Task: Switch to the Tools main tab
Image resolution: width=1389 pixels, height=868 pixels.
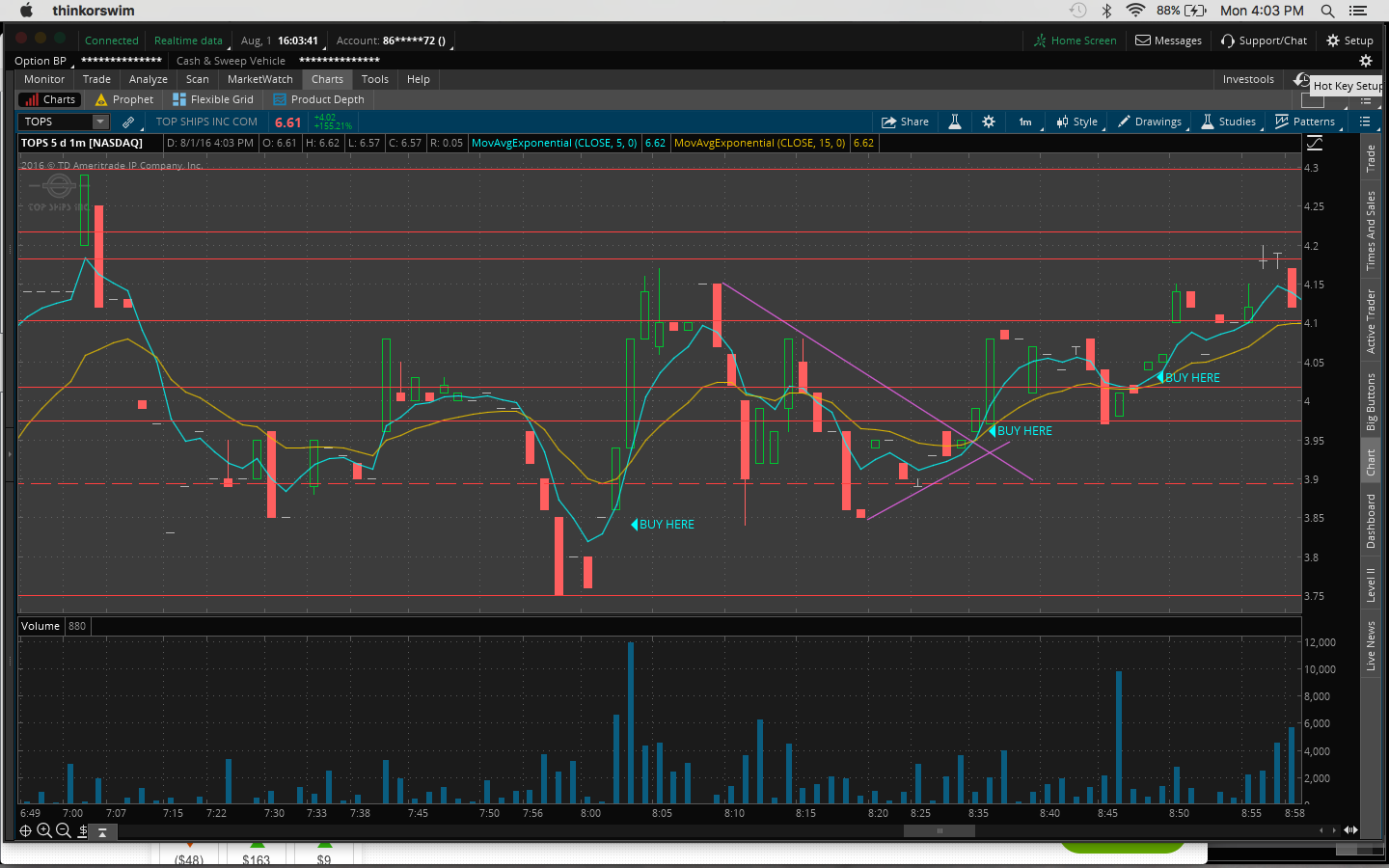Action: point(375,79)
